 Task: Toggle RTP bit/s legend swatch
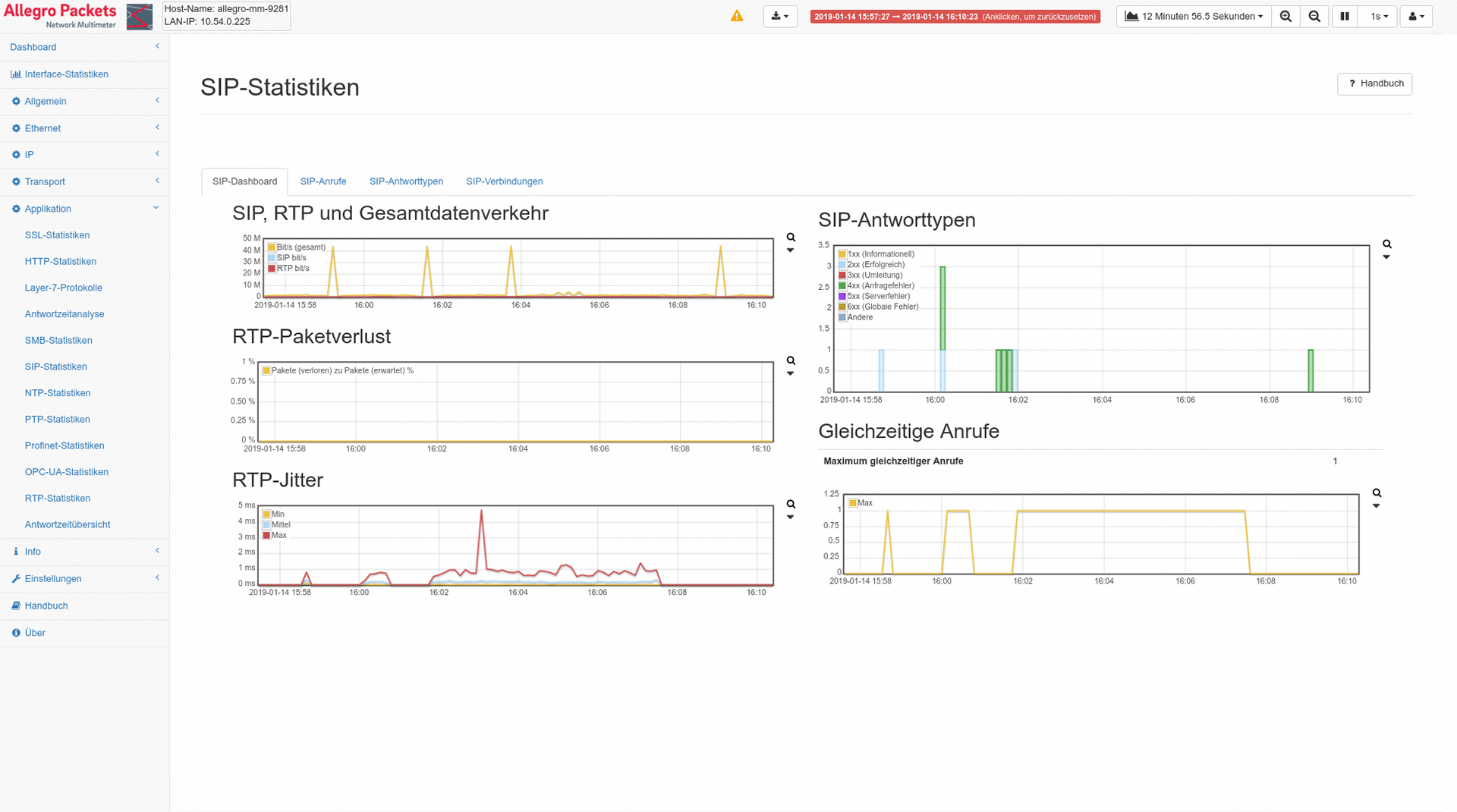(272, 269)
